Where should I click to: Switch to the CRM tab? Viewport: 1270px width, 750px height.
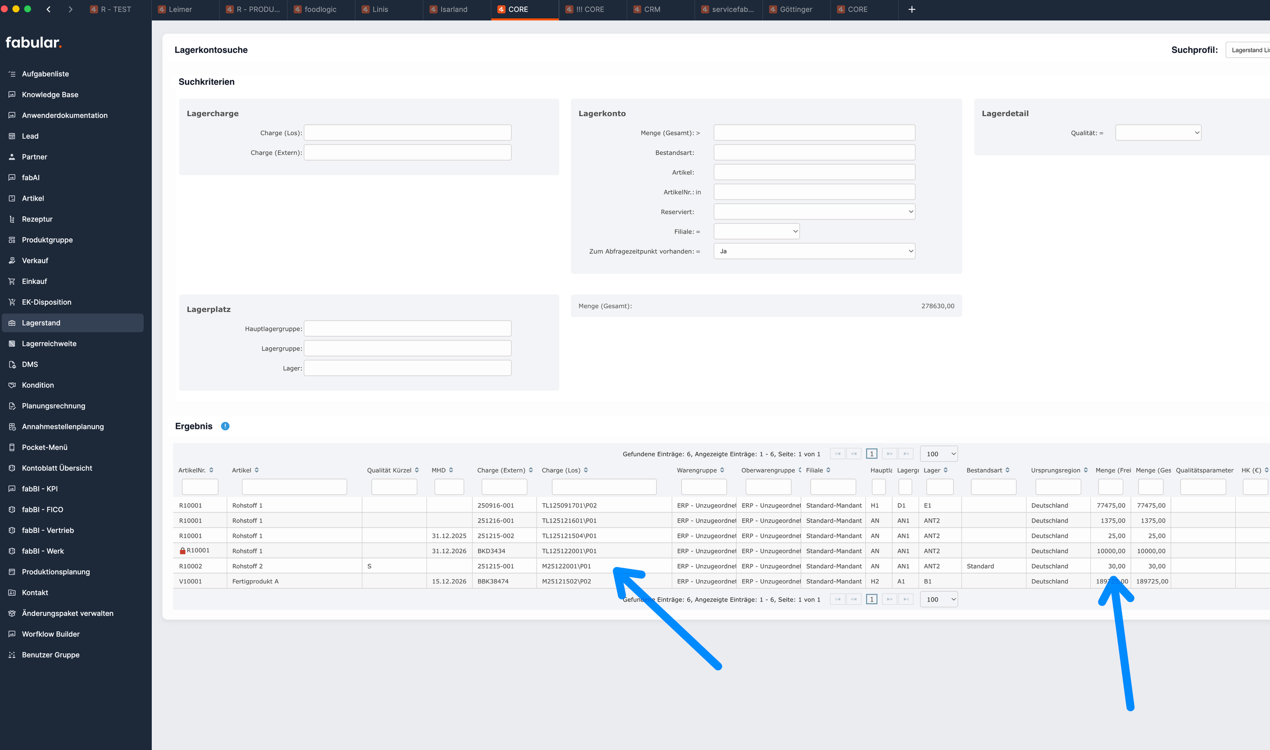coord(651,9)
